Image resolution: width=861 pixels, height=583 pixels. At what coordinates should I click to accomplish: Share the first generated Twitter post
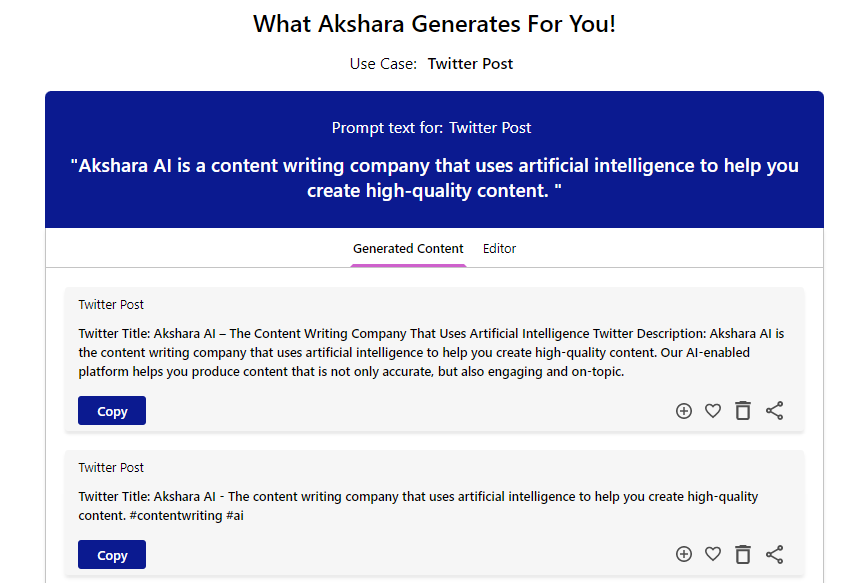pyautogui.click(x=774, y=411)
